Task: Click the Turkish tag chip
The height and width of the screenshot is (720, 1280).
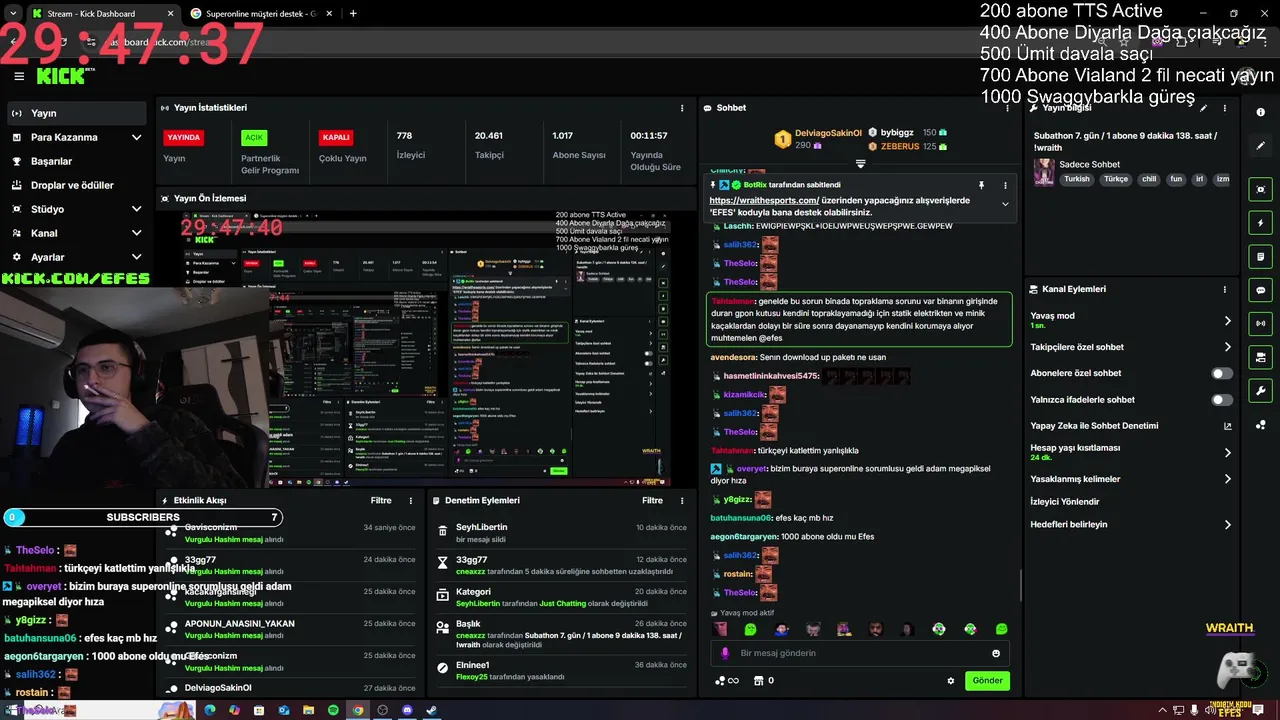Action: 1077,179
